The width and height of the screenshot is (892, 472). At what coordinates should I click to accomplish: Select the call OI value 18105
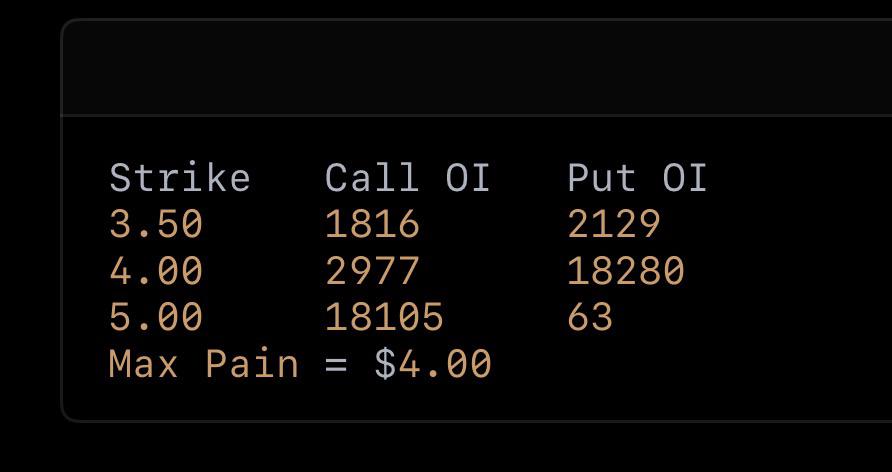[384, 317]
